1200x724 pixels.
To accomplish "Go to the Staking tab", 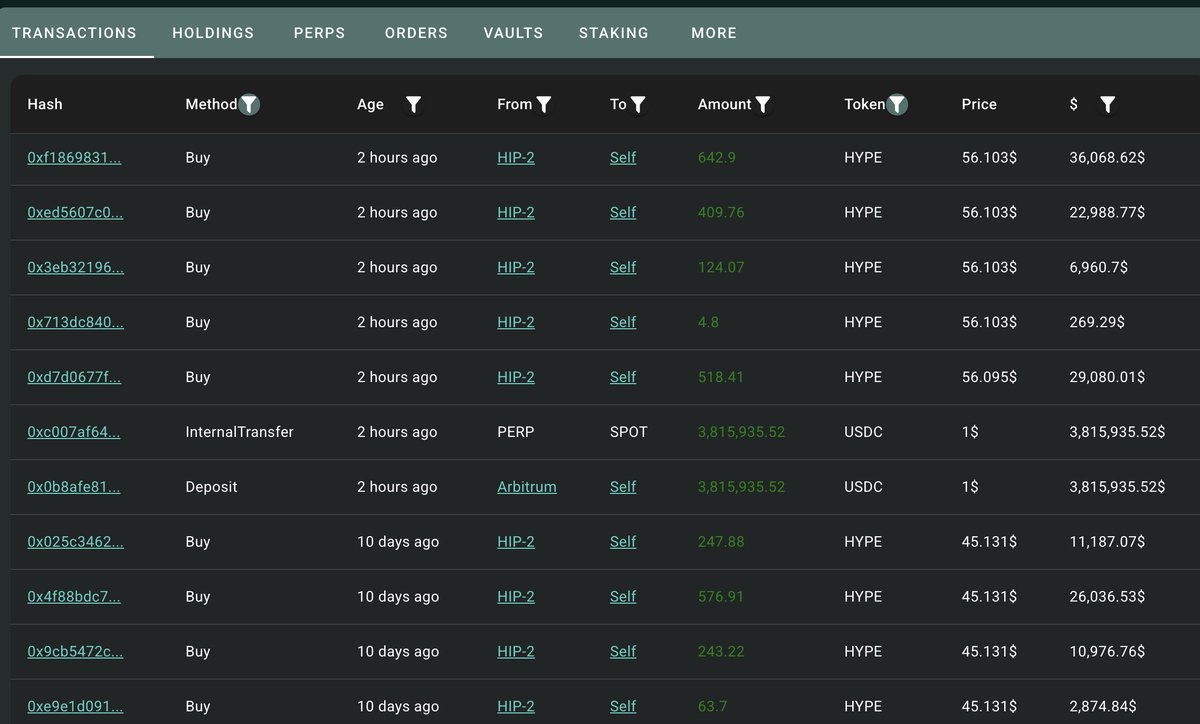I will pos(614,33).
